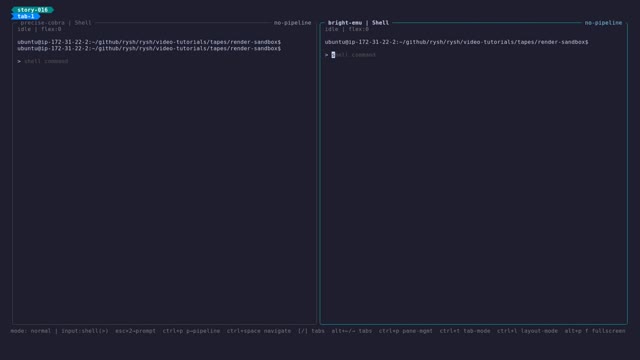Click the bright-emu shell command input field
The image size is (640, 360).
point(353,55)
